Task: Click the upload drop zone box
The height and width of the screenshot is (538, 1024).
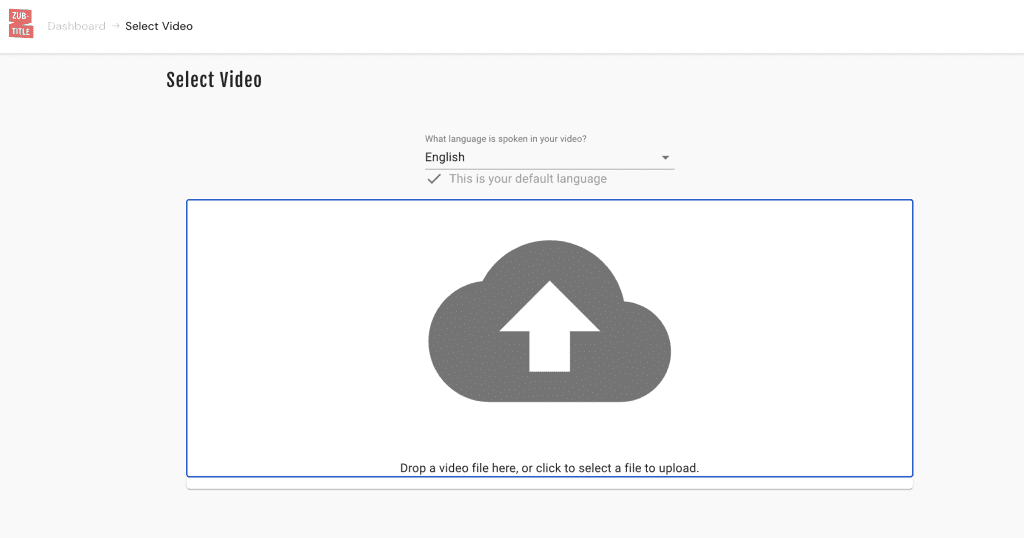Action: pos(549,338)
